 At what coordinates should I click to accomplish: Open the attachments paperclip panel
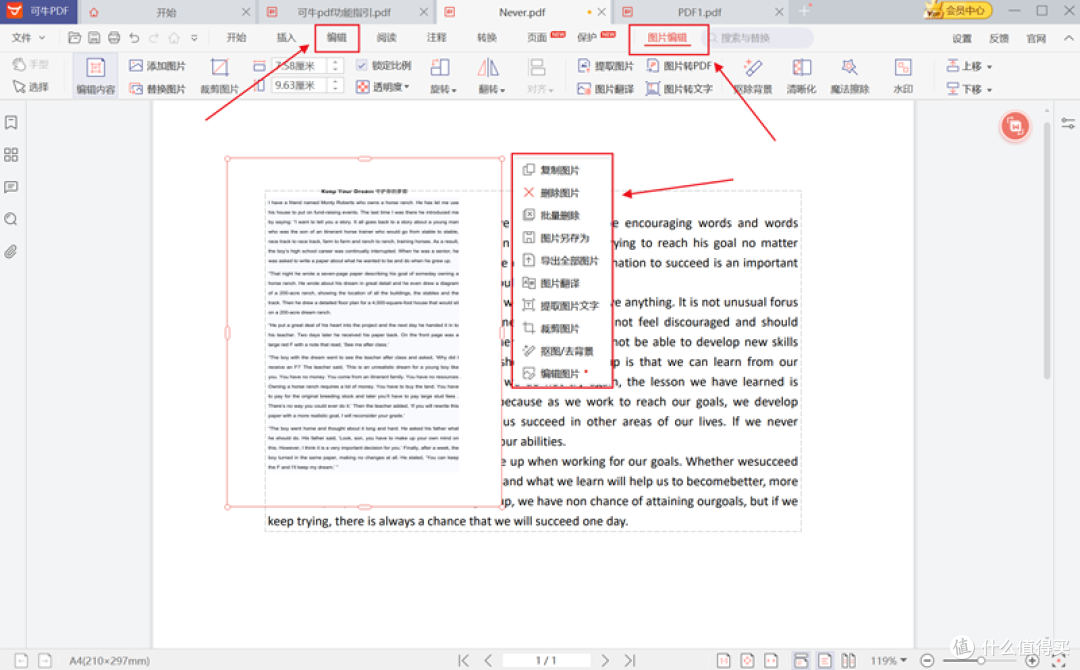11,251
